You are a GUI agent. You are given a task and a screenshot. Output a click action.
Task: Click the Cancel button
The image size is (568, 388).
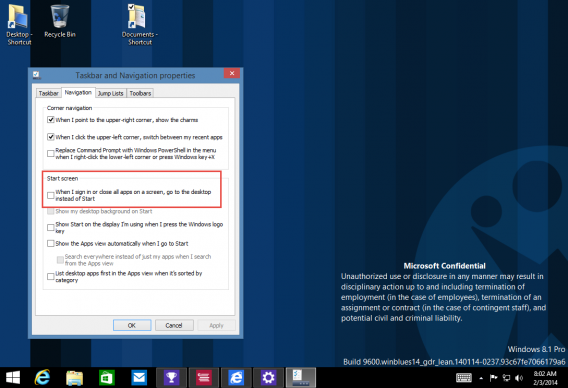pos(174,325)
